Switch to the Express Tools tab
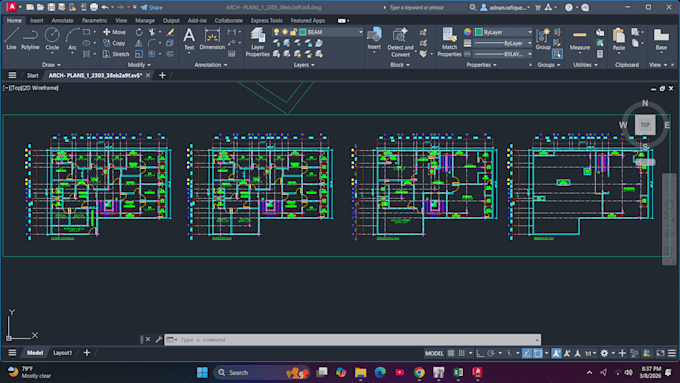680x383 pixels. coord(266,20)
